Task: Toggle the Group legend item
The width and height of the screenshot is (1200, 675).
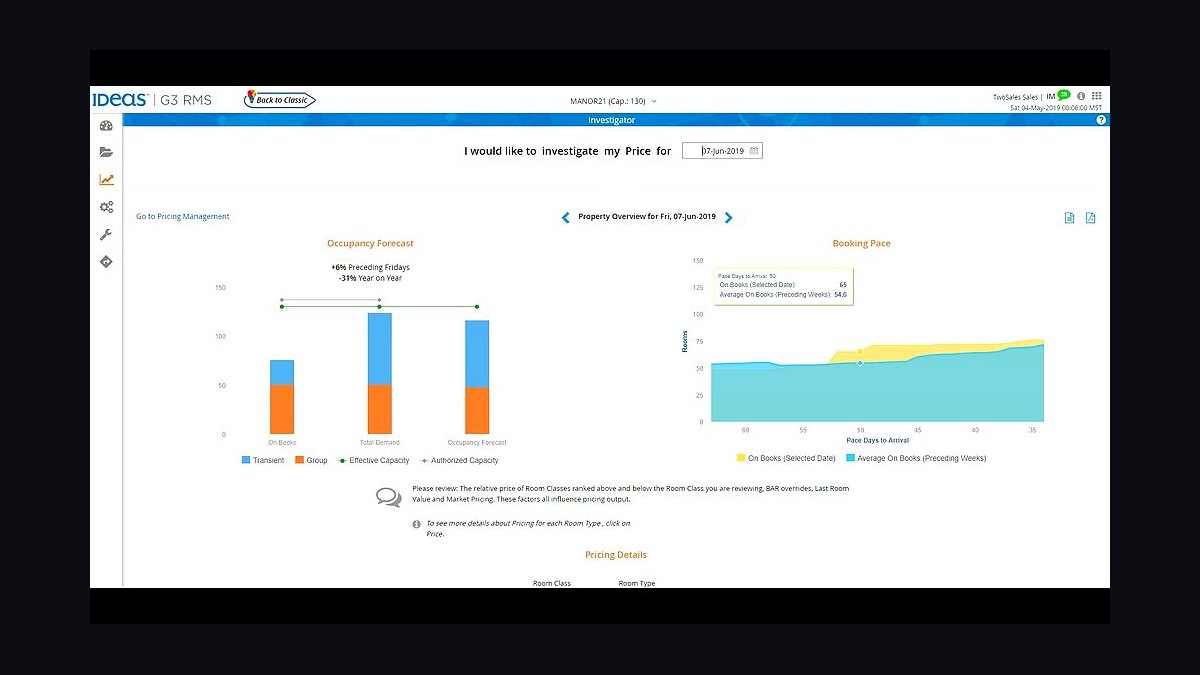Action: click(x=311, y=460)
